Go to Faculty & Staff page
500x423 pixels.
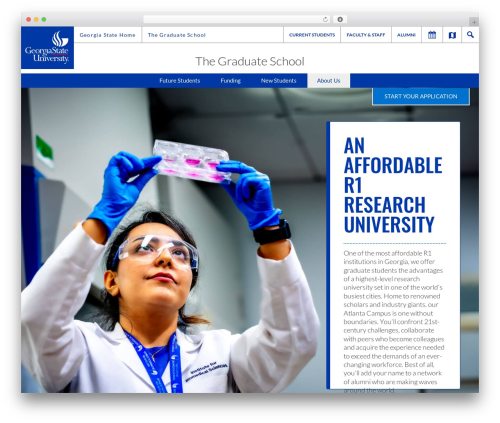[366, 35]
